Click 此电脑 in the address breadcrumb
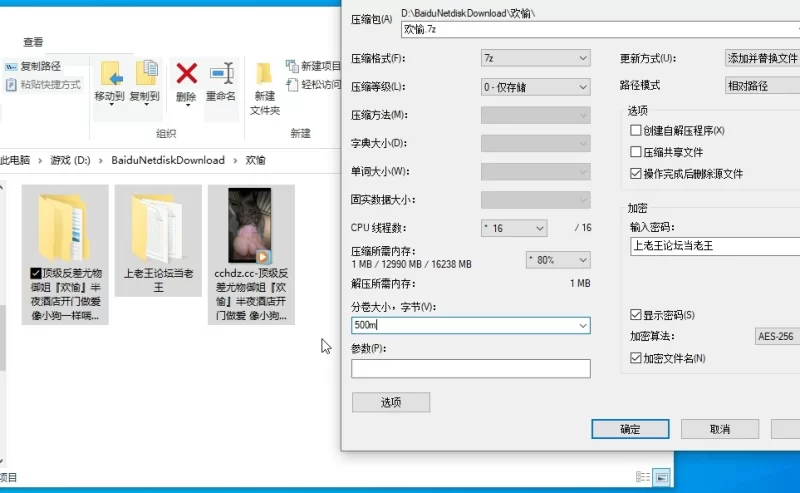This screenshot has height=493, width=800. pos(15,160)
